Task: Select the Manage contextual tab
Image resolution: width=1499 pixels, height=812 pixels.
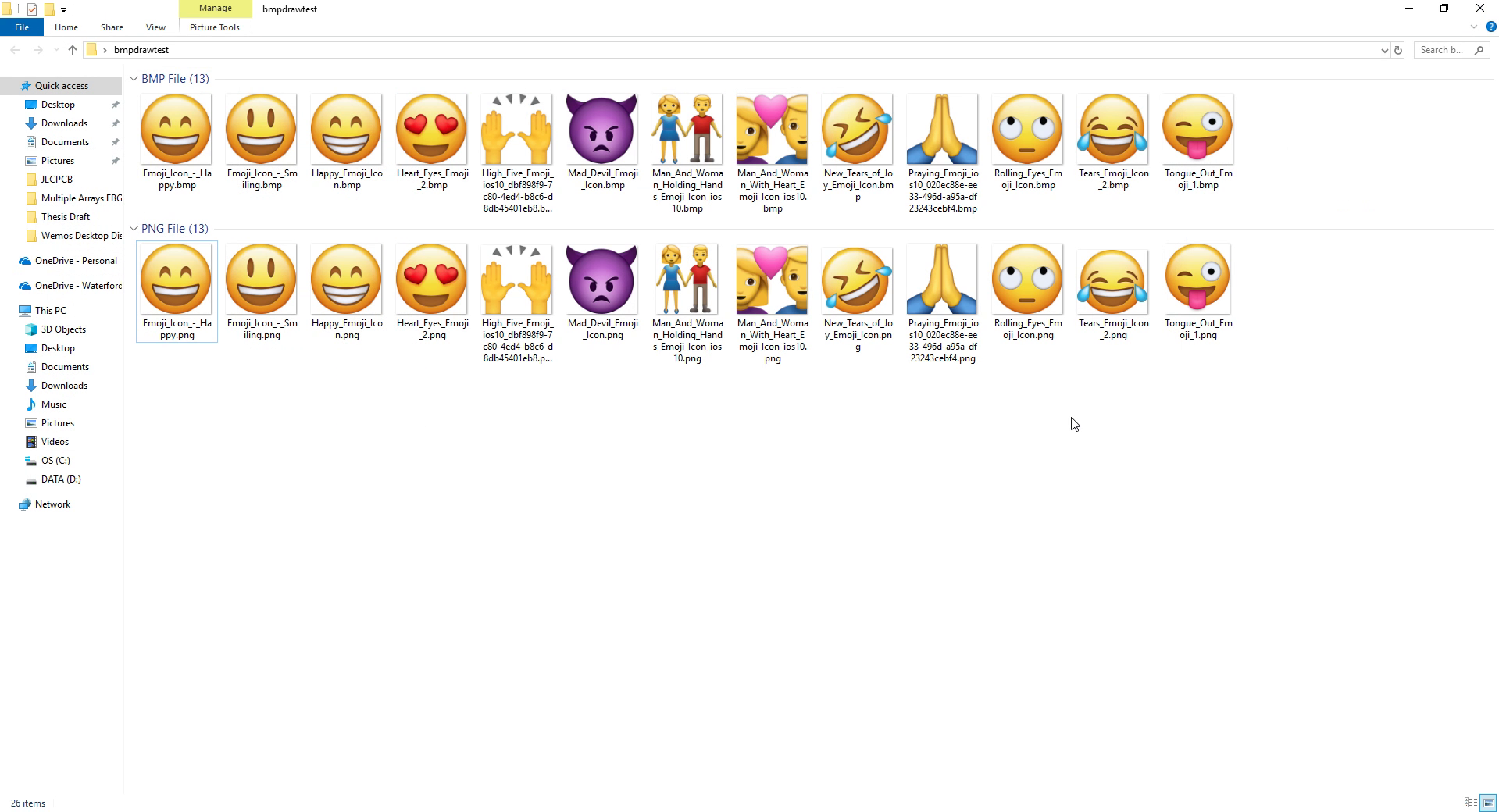Action: [215, 9]
